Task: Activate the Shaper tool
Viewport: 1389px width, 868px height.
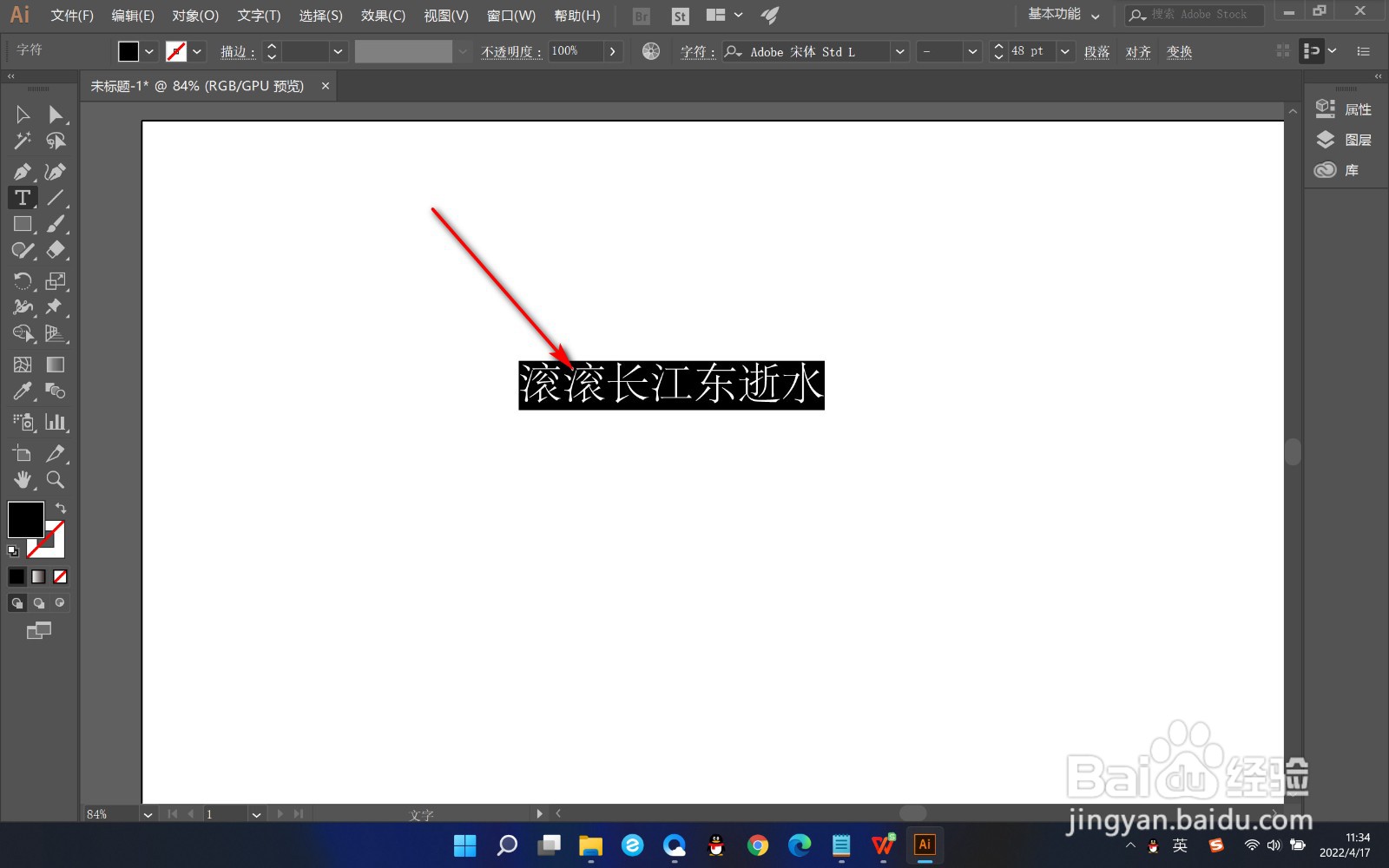Action: click(x=23, y=251)
